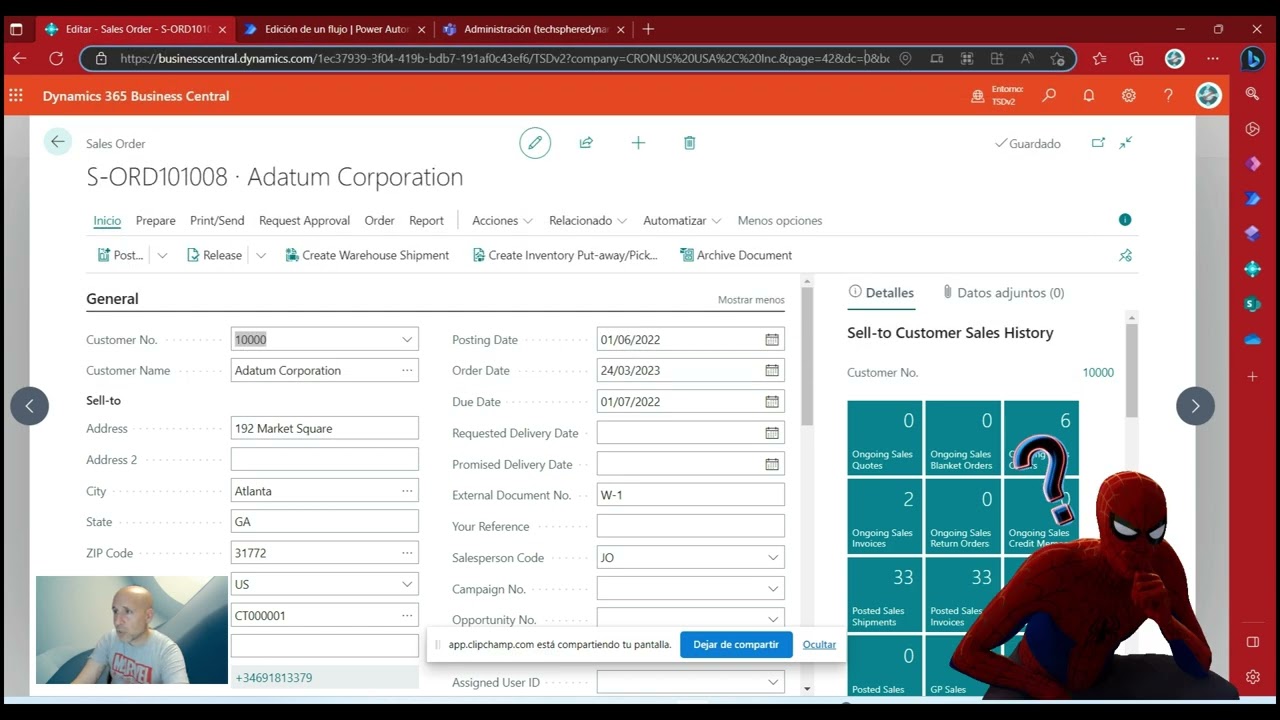1280x720 pixels.
Task: Open the Dynamics 365 app launcher waffle
Action: [16, 96]
